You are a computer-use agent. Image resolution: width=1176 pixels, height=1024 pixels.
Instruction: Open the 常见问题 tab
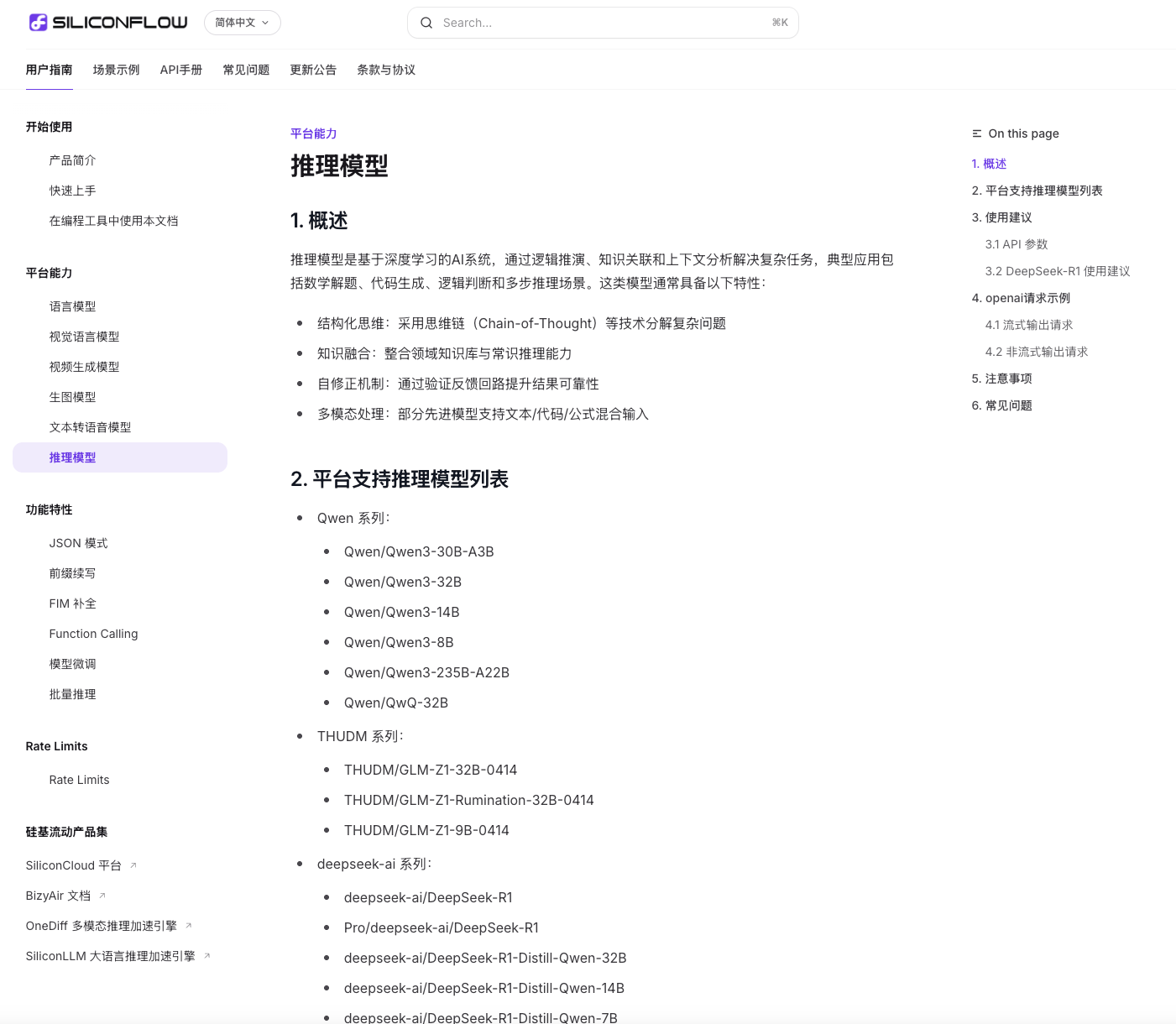(246, 70)
